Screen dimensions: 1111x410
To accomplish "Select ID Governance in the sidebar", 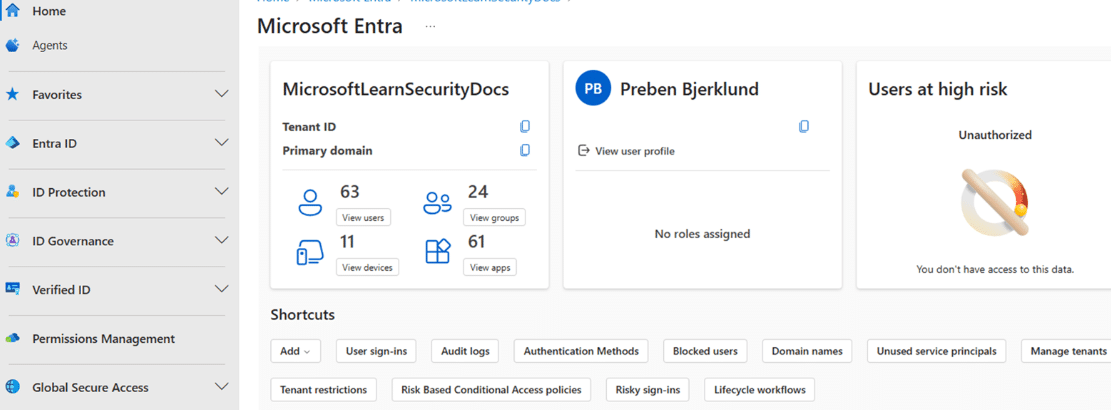I will pos(72,241).
